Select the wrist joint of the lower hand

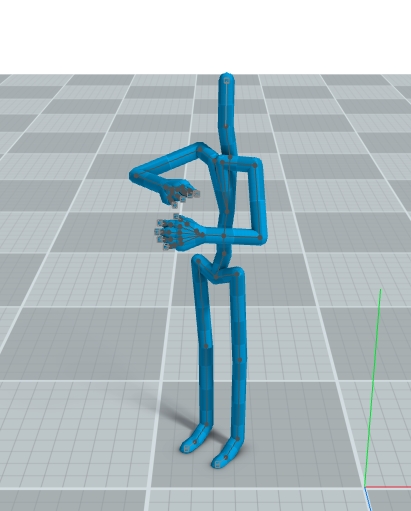(x=202, y=235)
